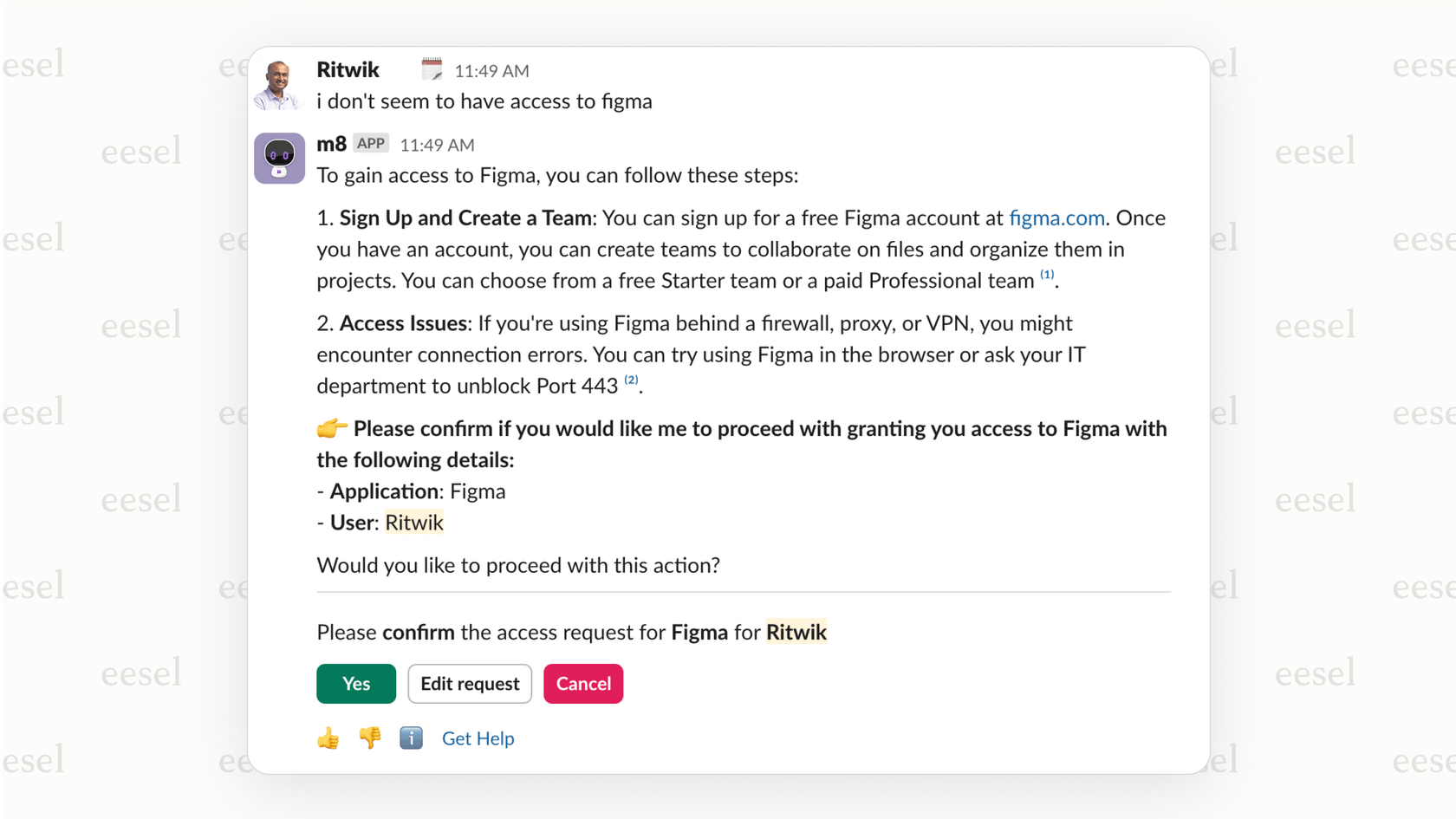Viewport: 1456px width, 819px height.
Task: Click the calendar icon beside Ritwik's name
Action: click(x=431, y=68)
